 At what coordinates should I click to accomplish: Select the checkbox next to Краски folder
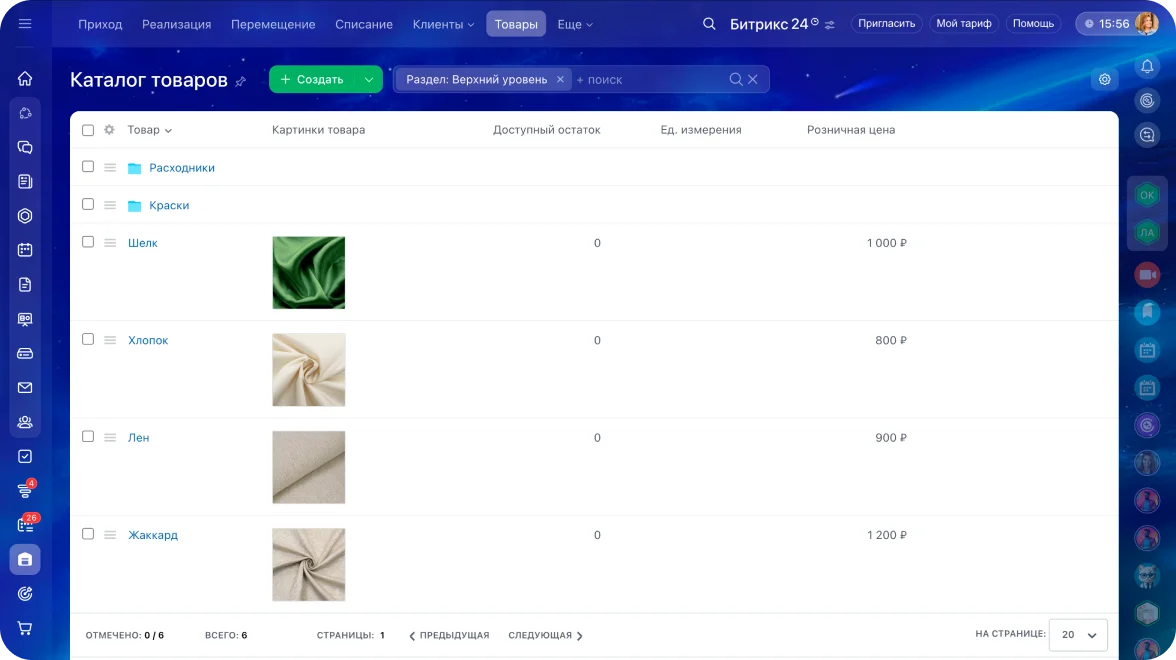[x=88, y=205]
